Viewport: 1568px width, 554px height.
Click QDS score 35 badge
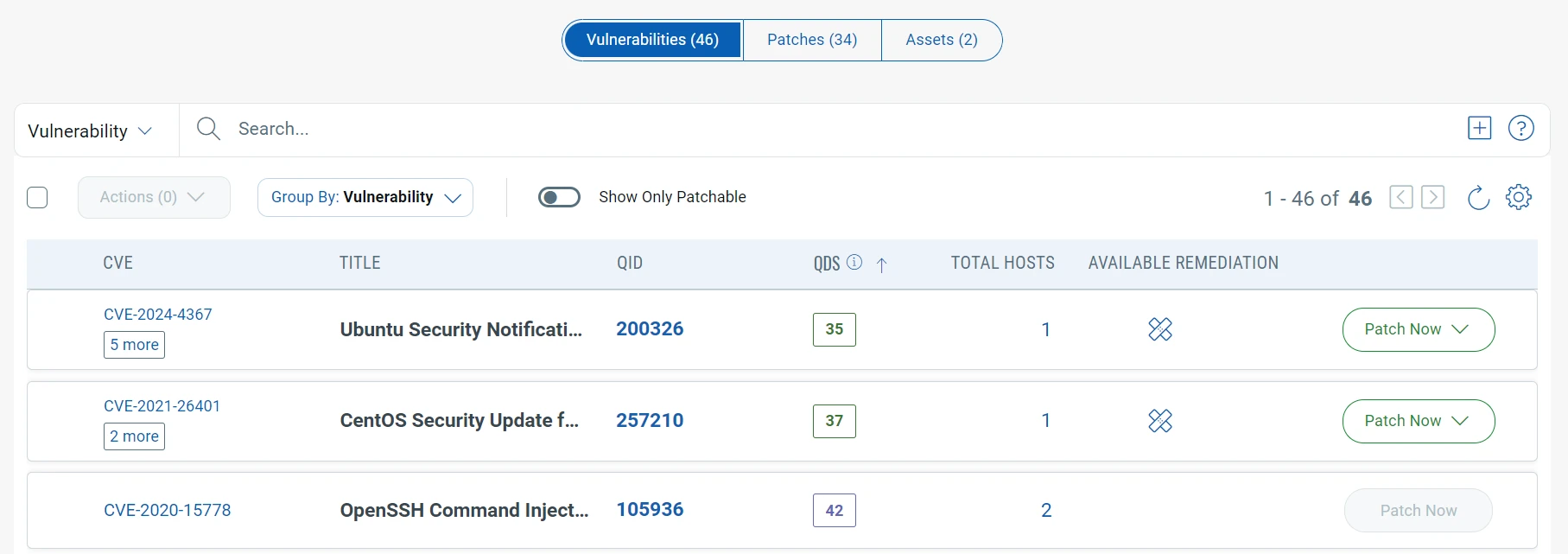coord(835,329)
